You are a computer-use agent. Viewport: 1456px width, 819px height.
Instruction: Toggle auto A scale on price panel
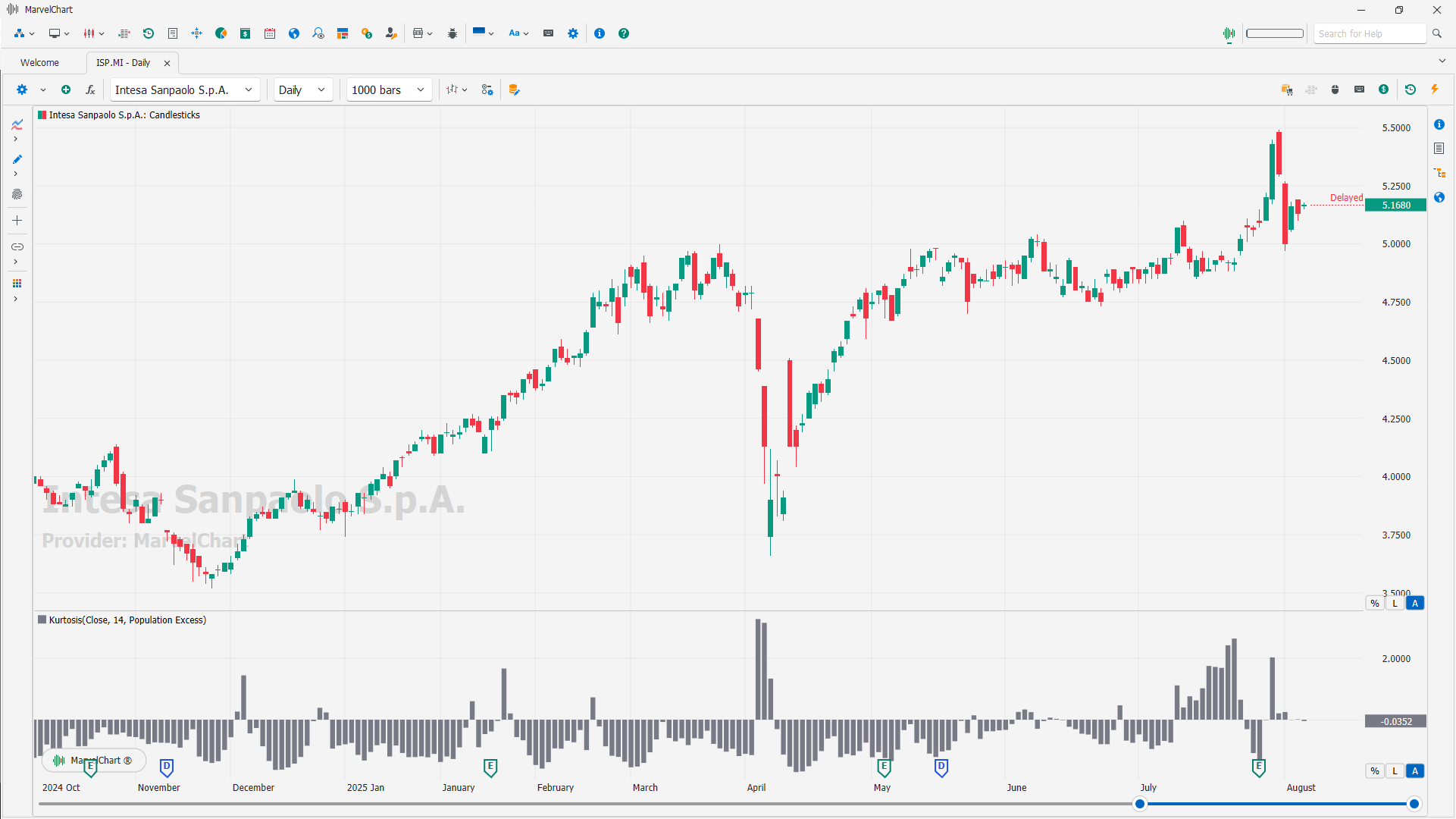pyautogui.click(x=1415, y=604)
